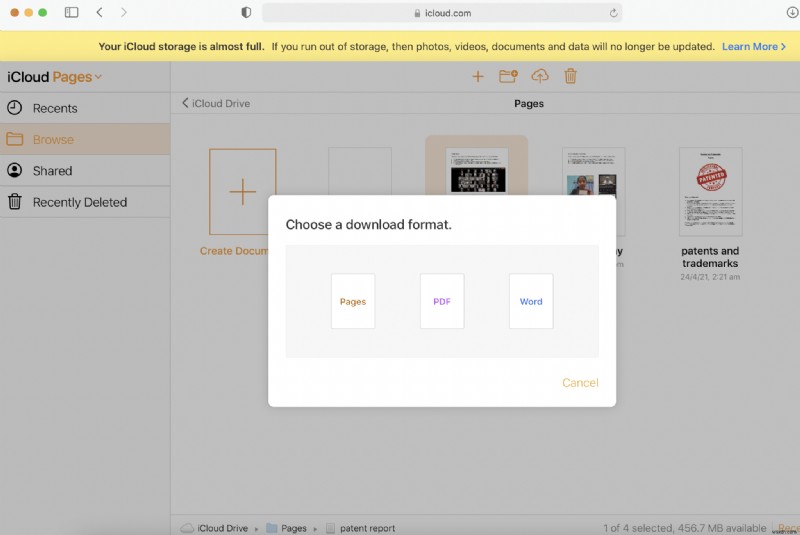Click the upload to cloud icon

coord(540,77)
